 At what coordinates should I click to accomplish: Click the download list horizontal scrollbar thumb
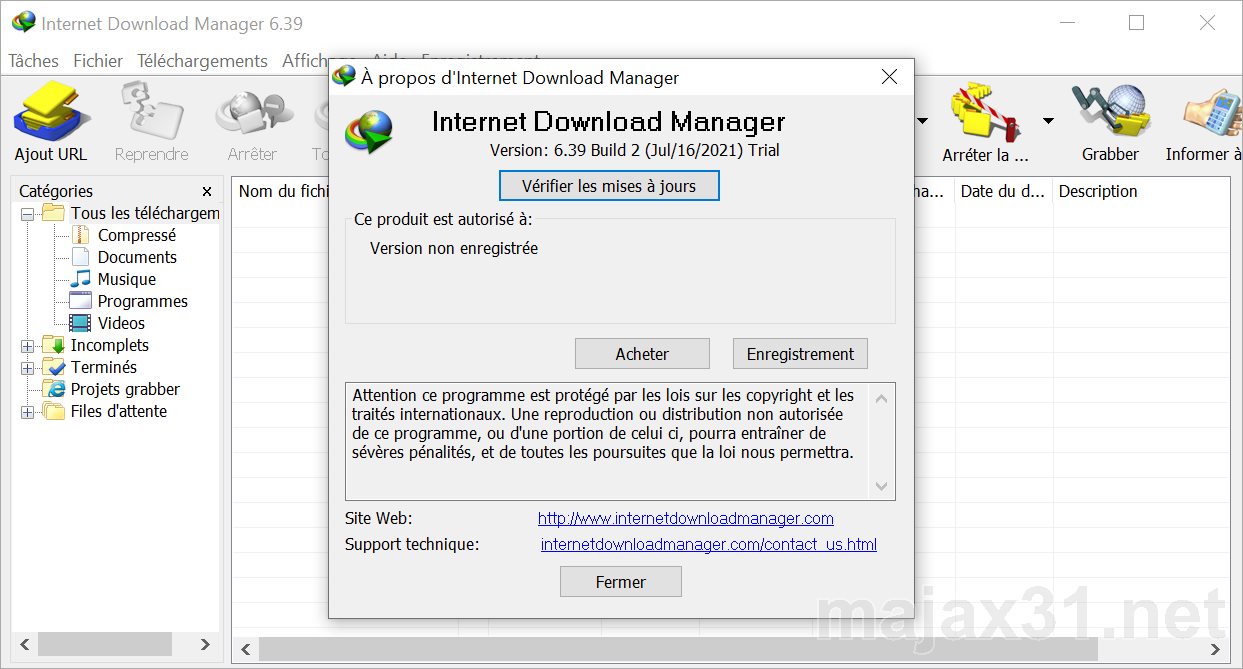click(x=680, y=650)
